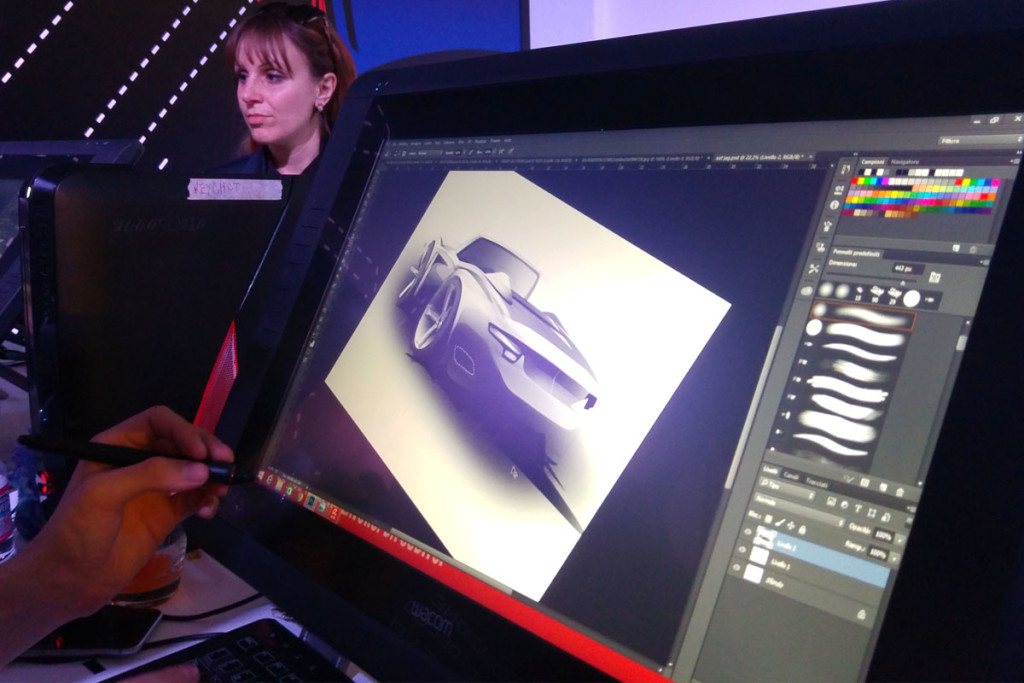This screenshot has height=683, width=1024.
Task: Switch to the Navigatore tab
Action: click(905, 162)
